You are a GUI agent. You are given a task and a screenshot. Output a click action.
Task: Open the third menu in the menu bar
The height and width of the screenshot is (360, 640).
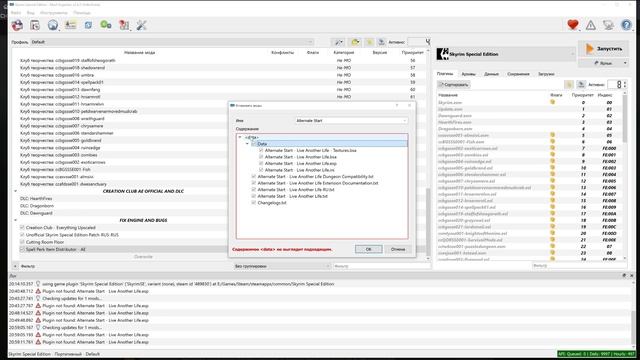(x=53, y=13)
